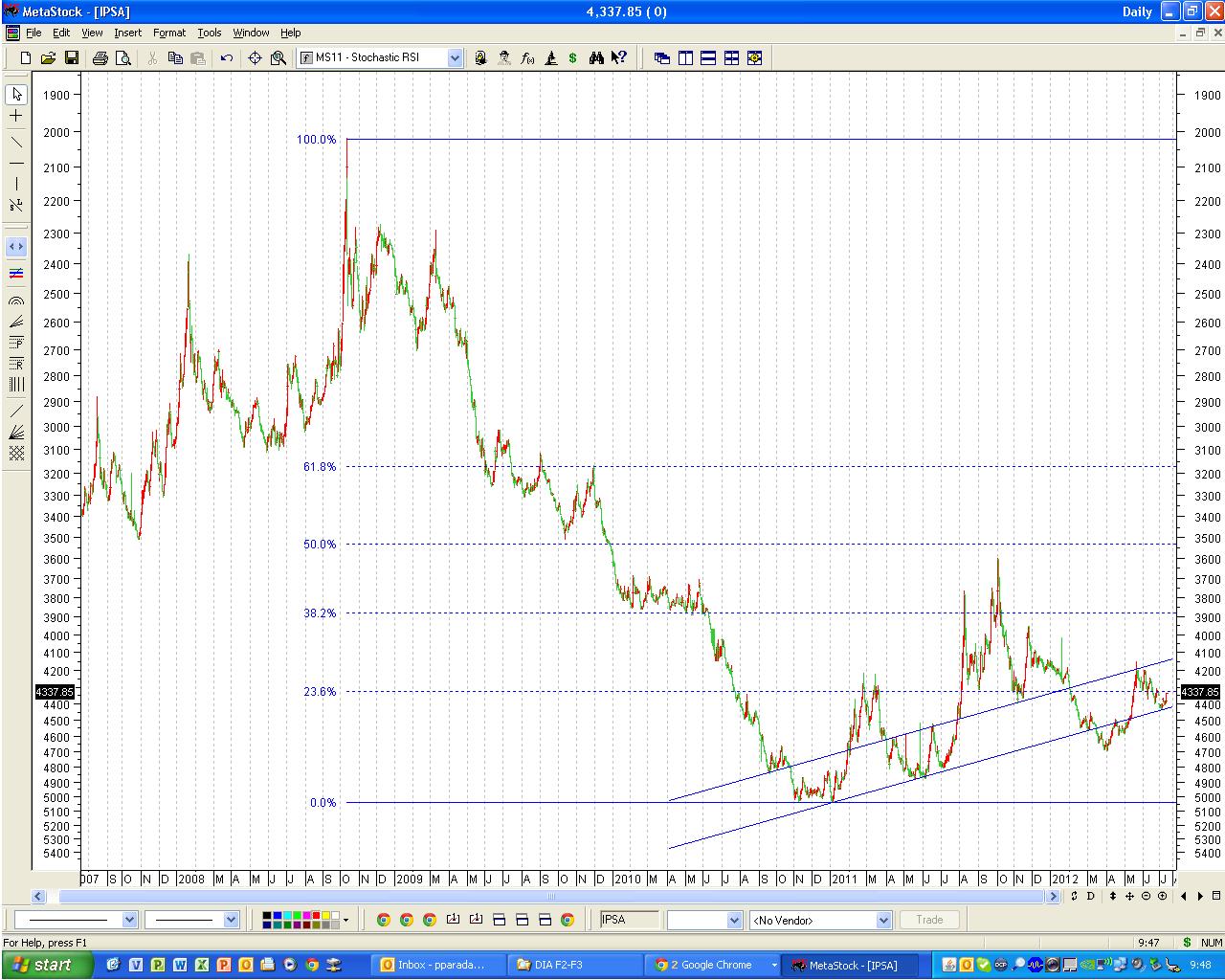The width and height of the screenshot is (1225, 980).
Task: Click the Windows start button
Action: tap(46, 965)
